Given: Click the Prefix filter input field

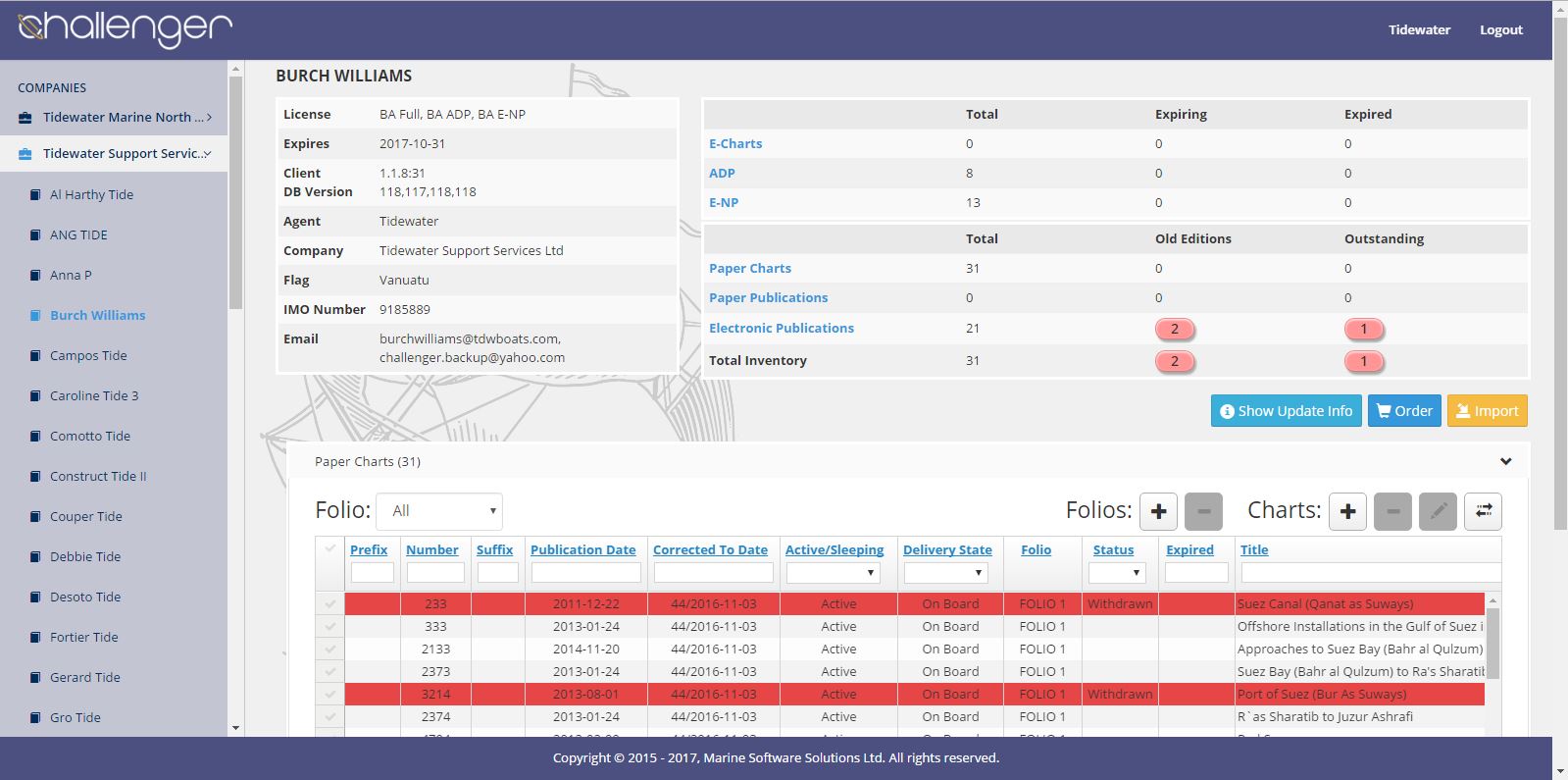Looking at the screenshot, I should click(x=373, y=573).
